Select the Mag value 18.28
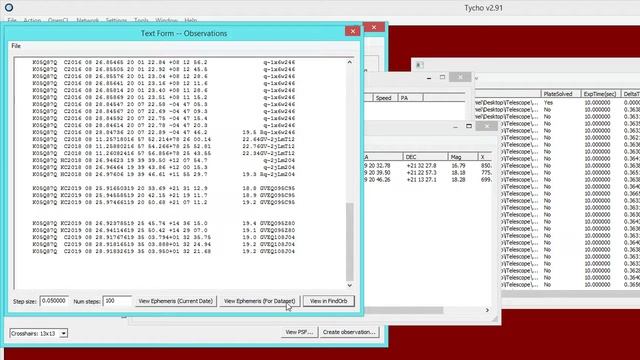Viewport: 640px width, 360px height. point(458,180)
